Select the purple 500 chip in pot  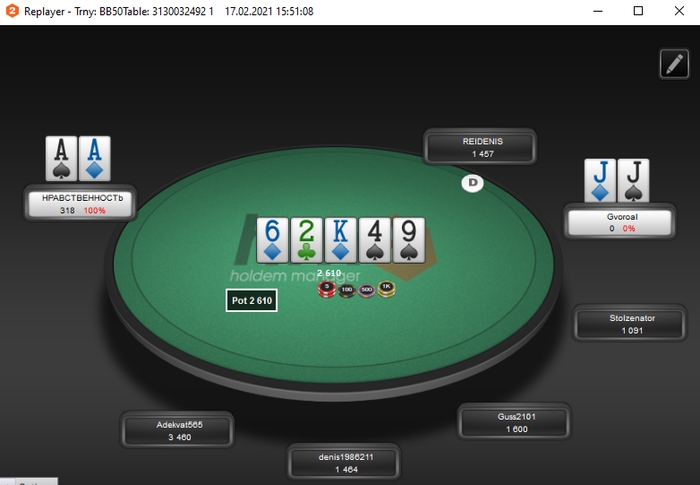point(367,291)
